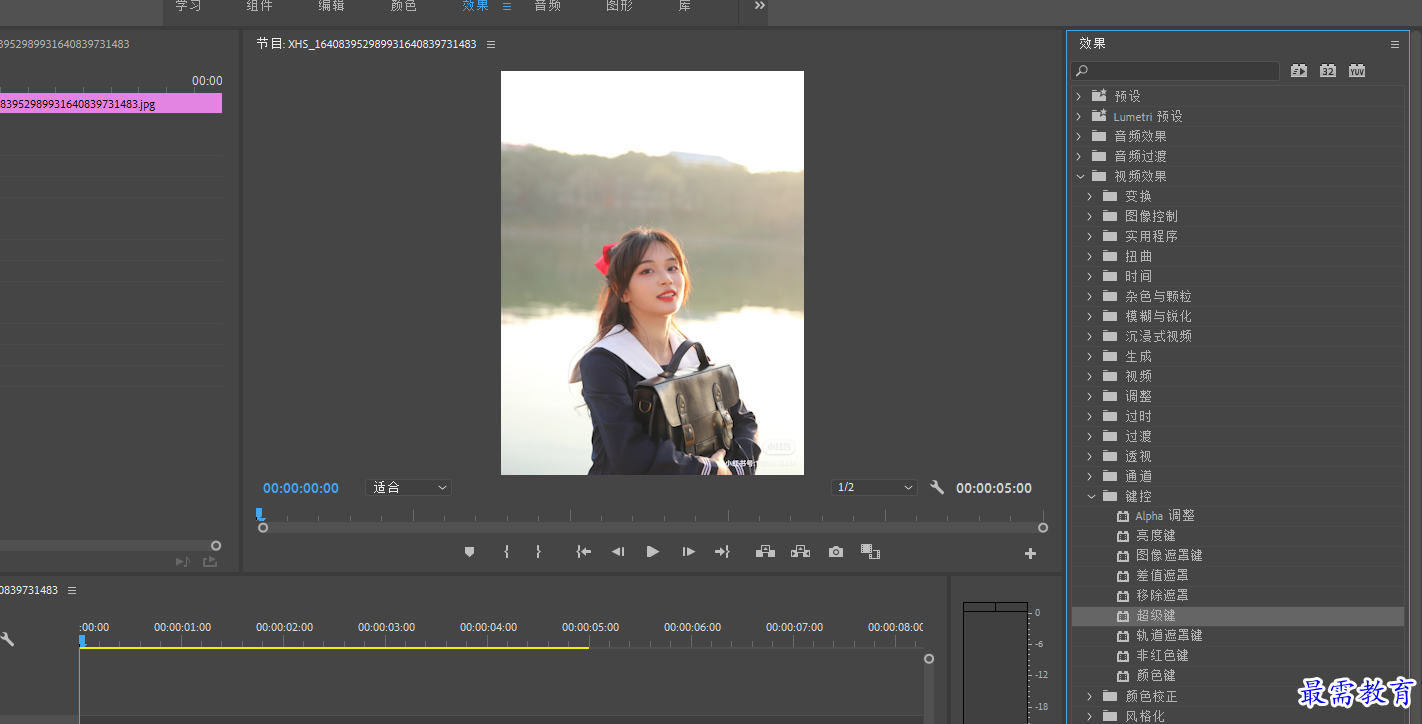The image size is (1422, 724).
Task: Filter by YUV Effects icon
Action: click(1357, 71)
